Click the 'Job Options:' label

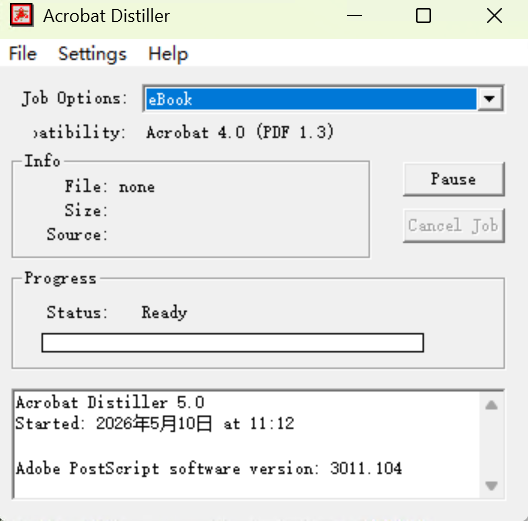pyautogui.click(x=74, y=99)
